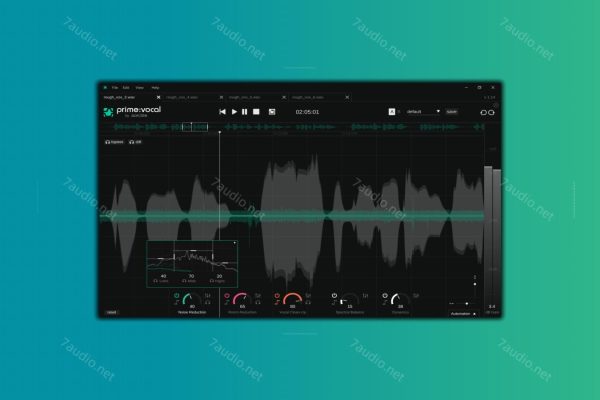Click the selection box in overview waveform
The height and width of the screenshot is (400, 600).
[x=195, y=127]
